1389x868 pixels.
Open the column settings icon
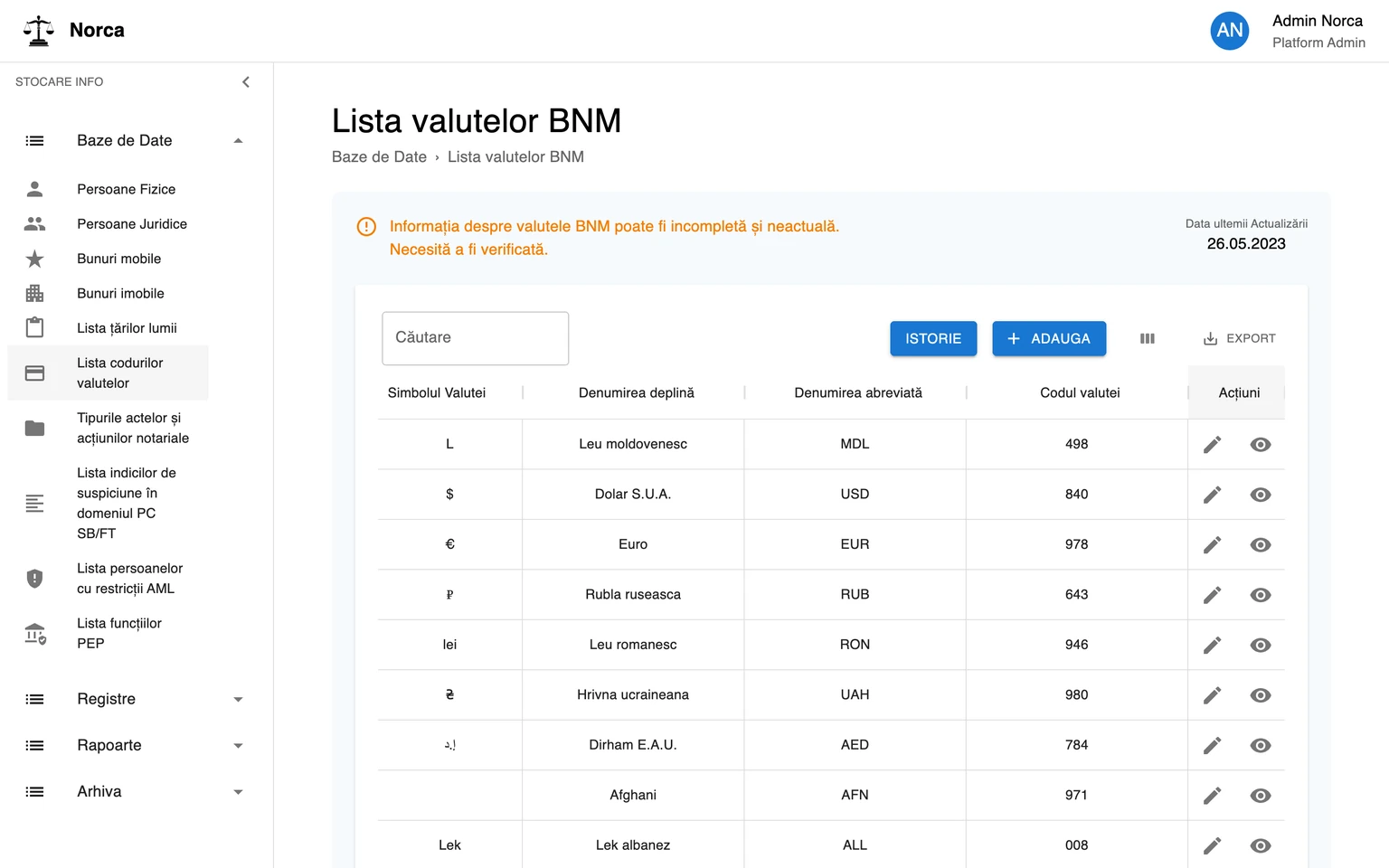(1148, 339)
